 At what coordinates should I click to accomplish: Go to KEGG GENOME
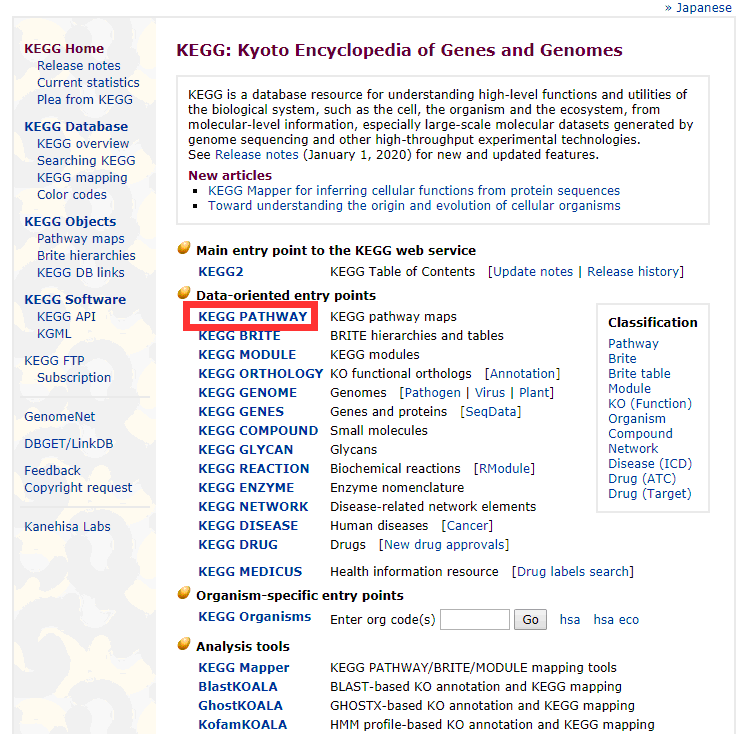pyautogui.click(x=247, y=393)
